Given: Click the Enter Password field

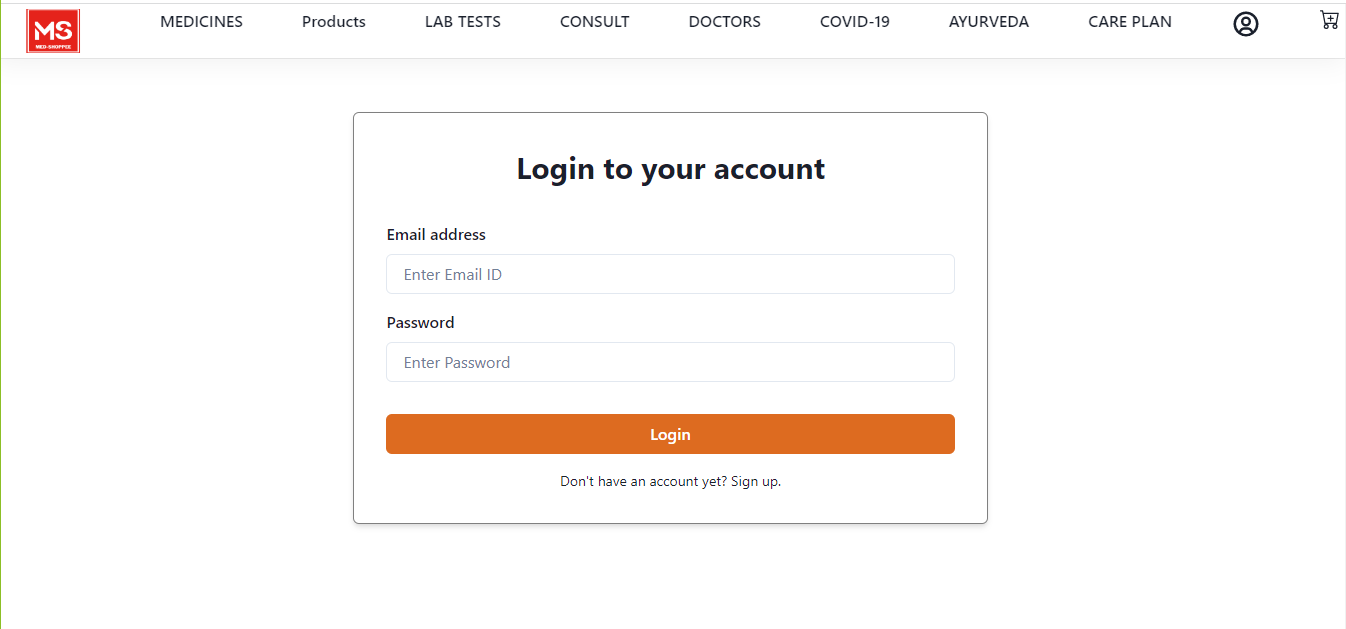Looking at the screenshot, I should pyautogui.click(x=670, y=362).
